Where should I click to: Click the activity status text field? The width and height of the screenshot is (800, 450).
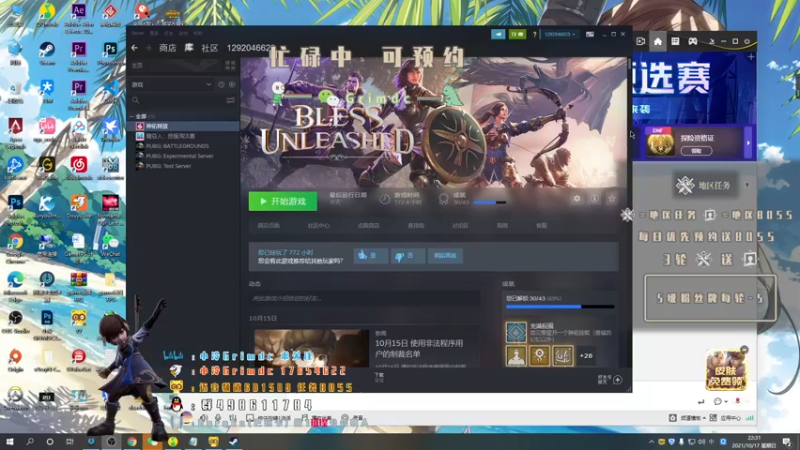[364, 298]
